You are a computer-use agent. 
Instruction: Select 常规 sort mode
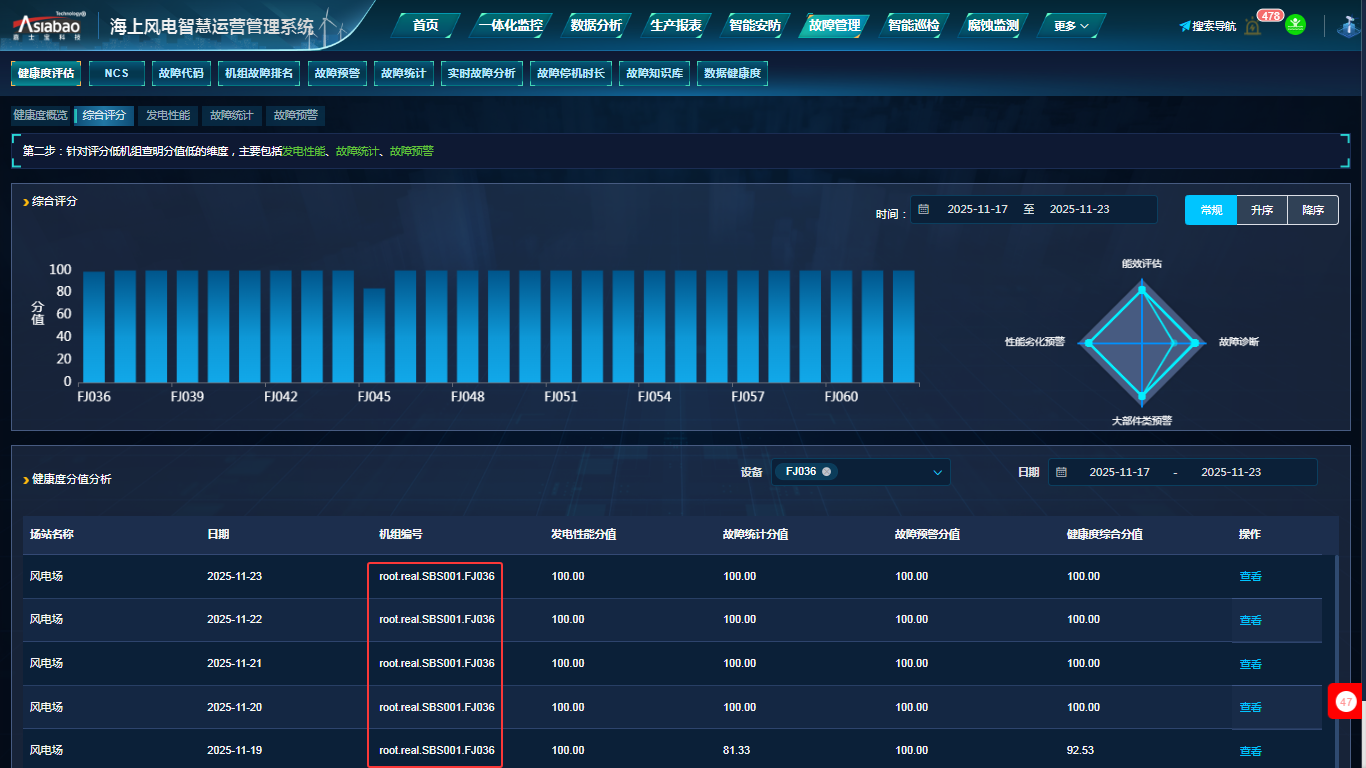[x=1211, y=210]
